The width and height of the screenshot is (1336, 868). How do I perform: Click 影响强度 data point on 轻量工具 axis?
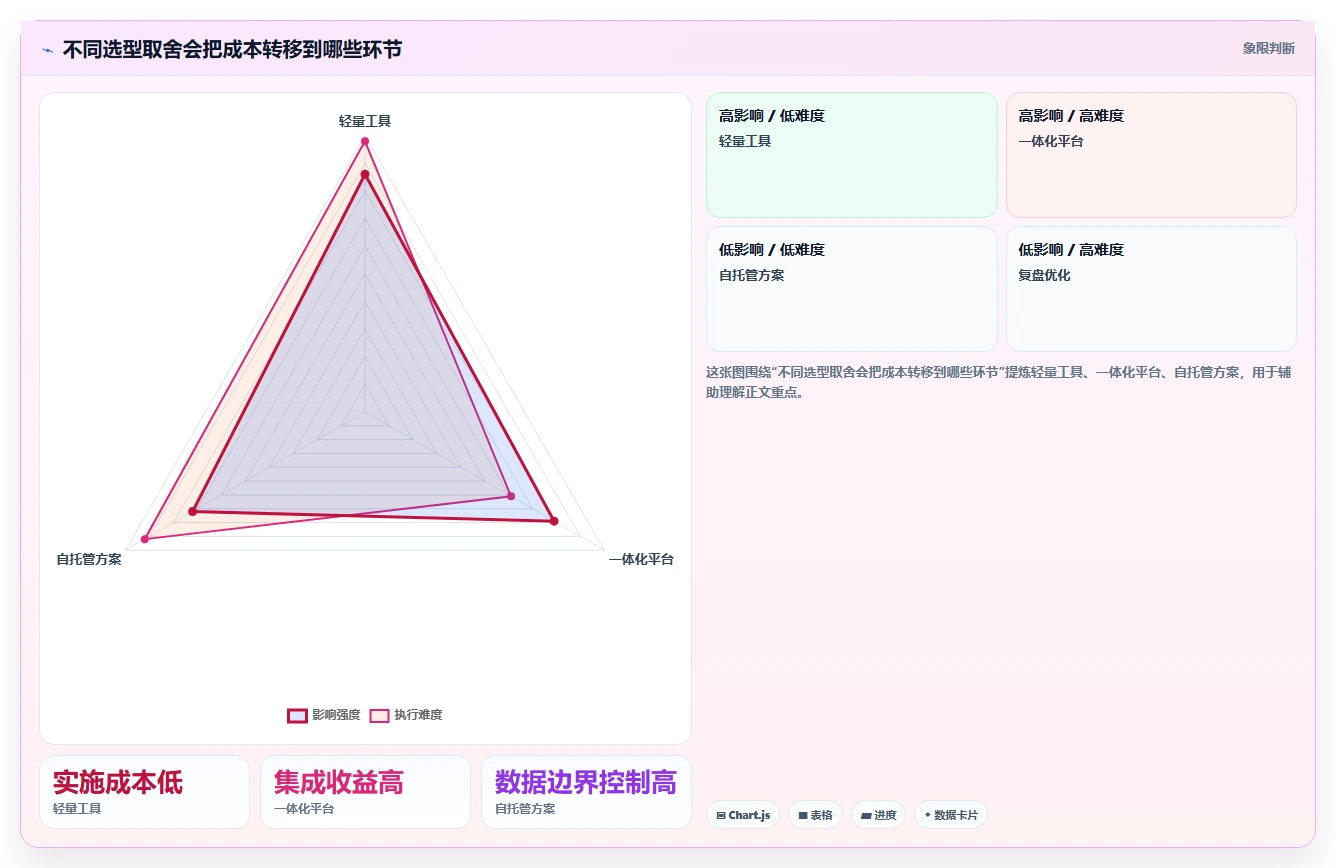(x=365, y=174)
